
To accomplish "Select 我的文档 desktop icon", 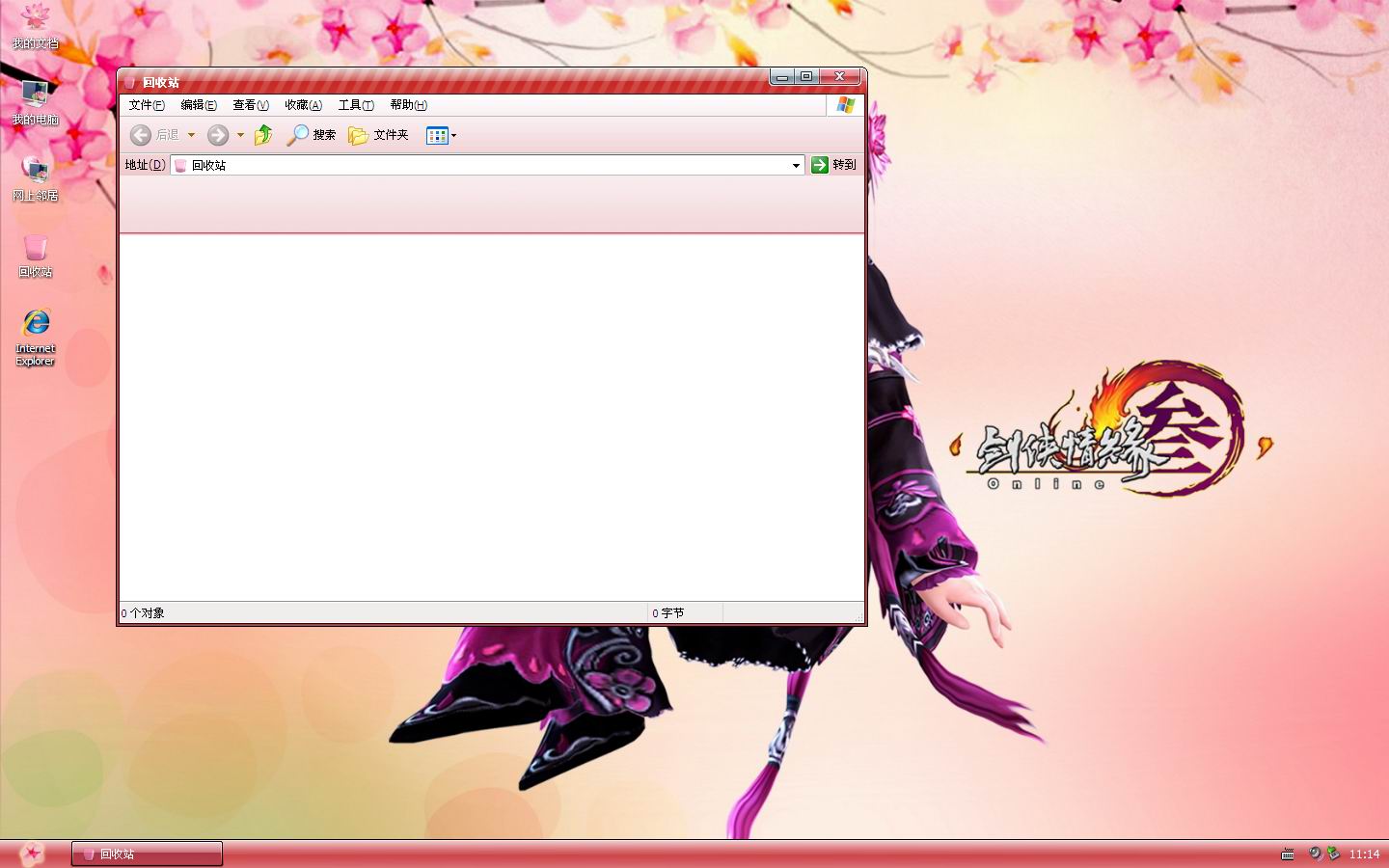I will [36, 27].
